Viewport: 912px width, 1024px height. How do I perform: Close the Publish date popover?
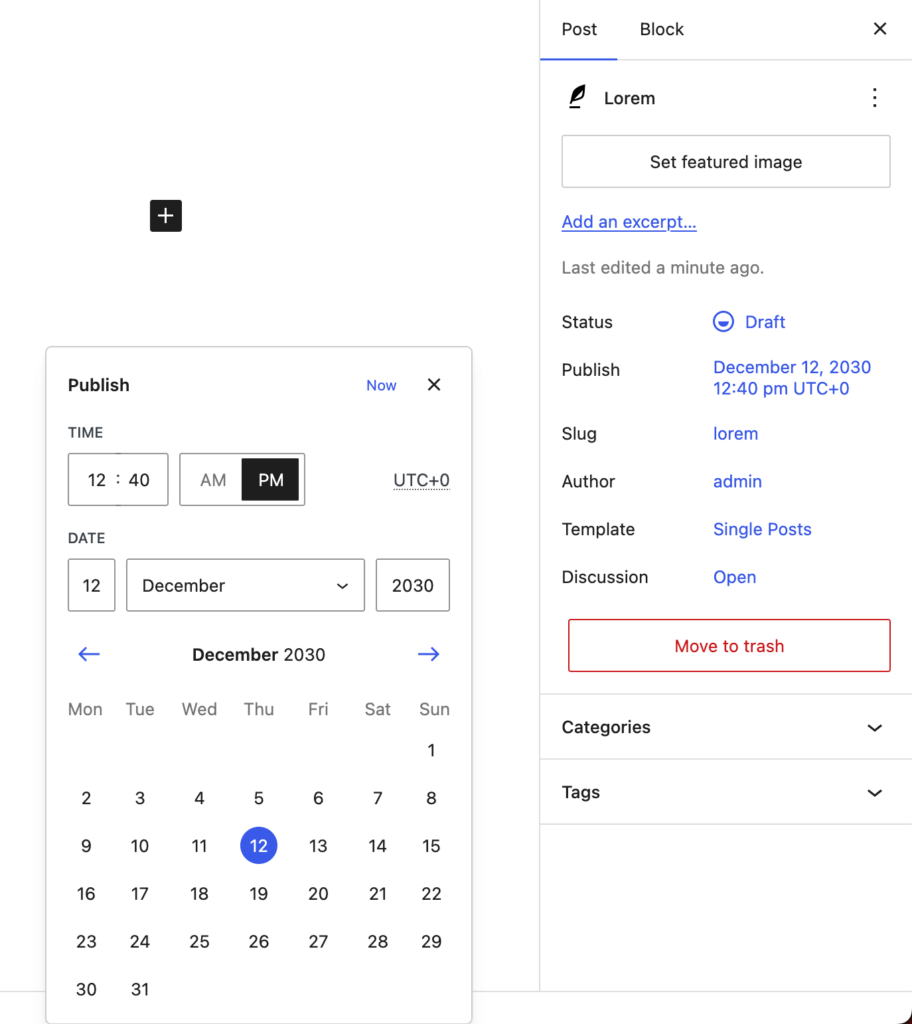(433, 384)
